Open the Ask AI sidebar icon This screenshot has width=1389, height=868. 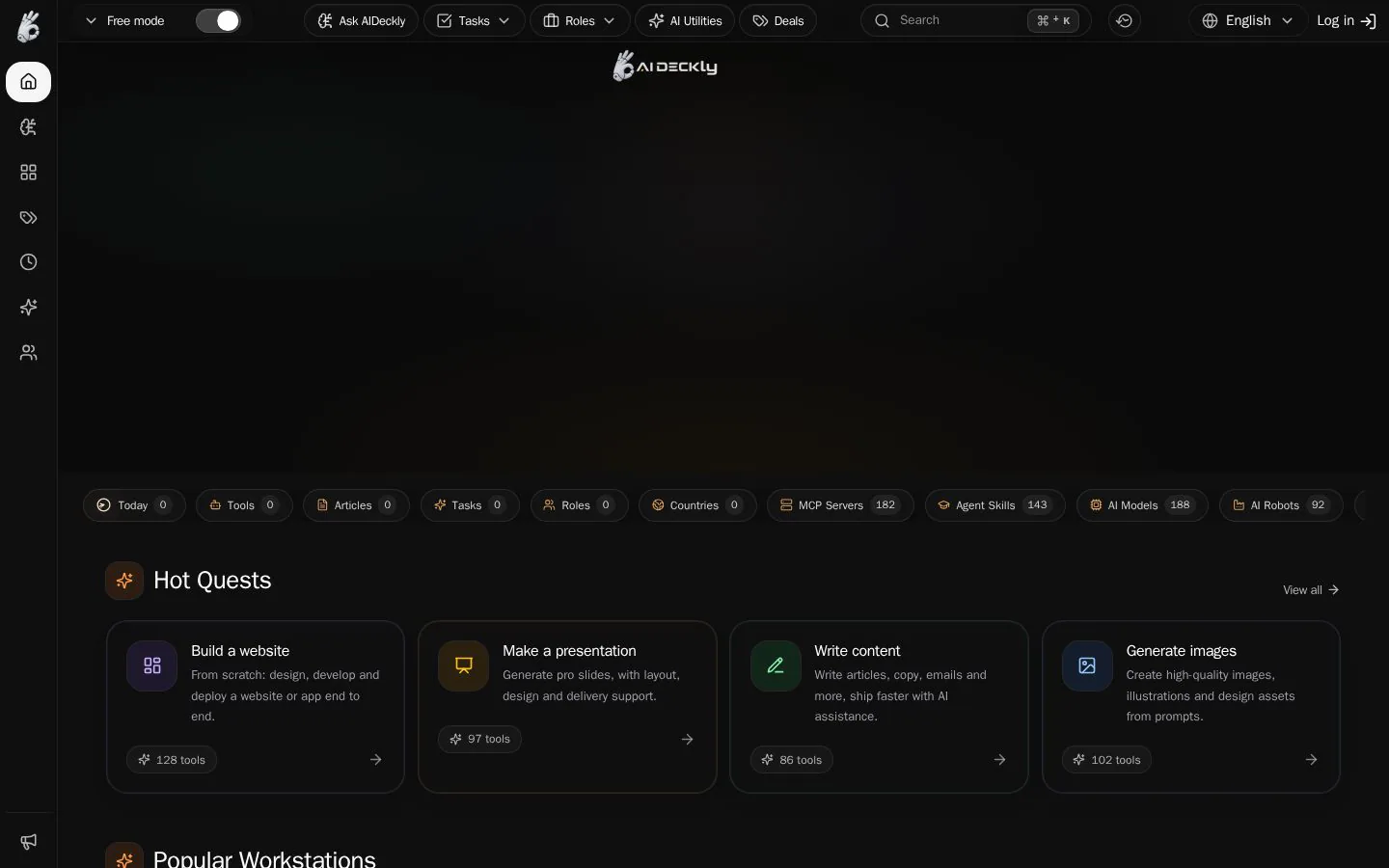pos(28,127)
